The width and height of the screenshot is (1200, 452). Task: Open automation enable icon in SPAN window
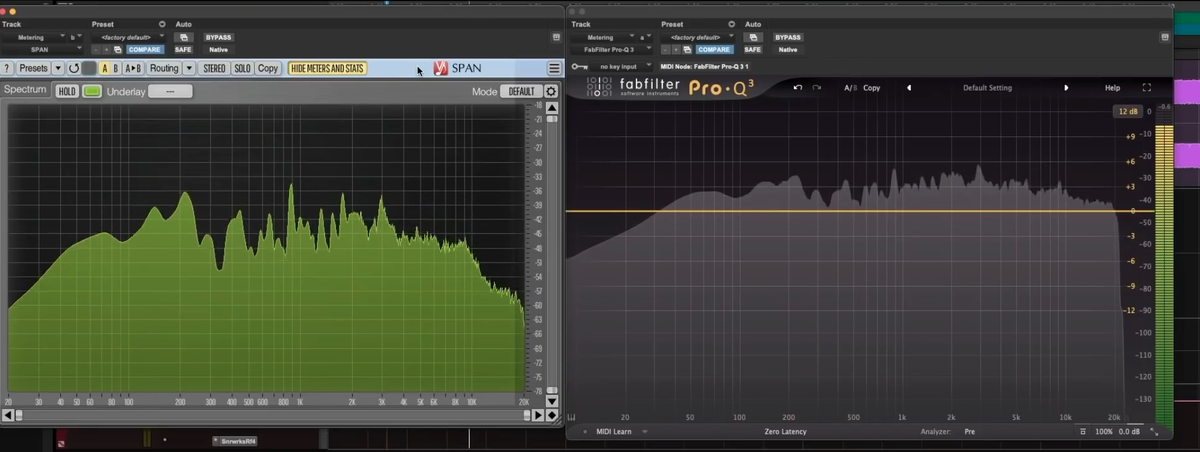[x=184, y=37]
